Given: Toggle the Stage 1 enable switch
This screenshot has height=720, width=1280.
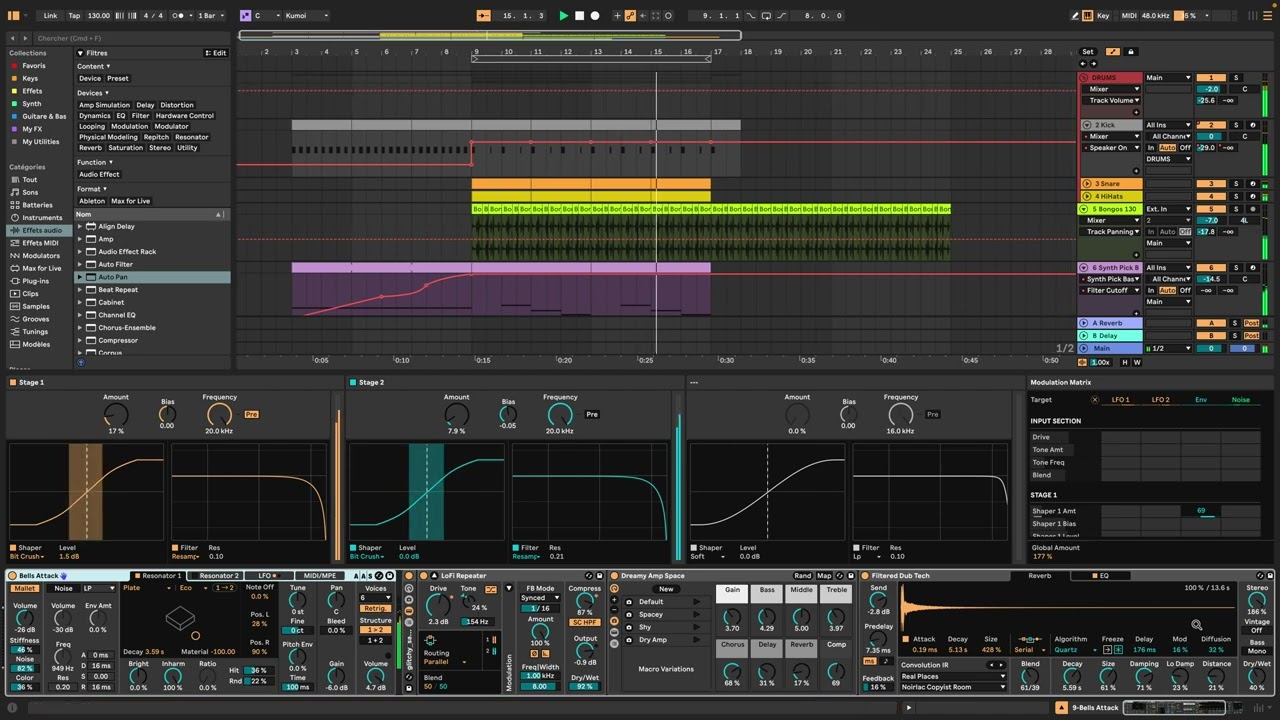Looking at the screenshot, I should coord(13,382).
